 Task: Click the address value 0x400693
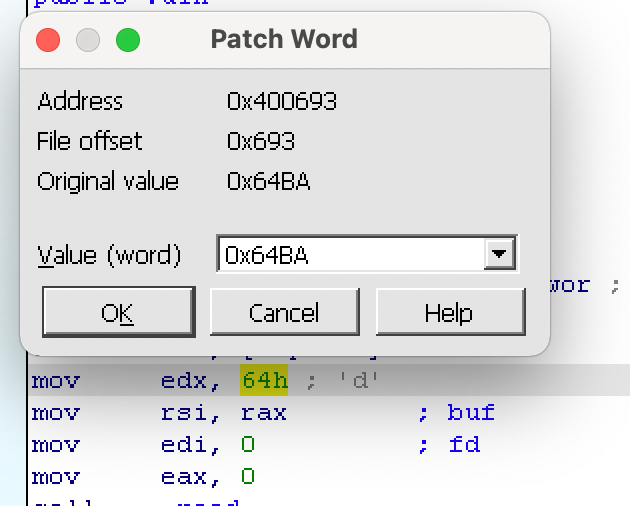282,101
